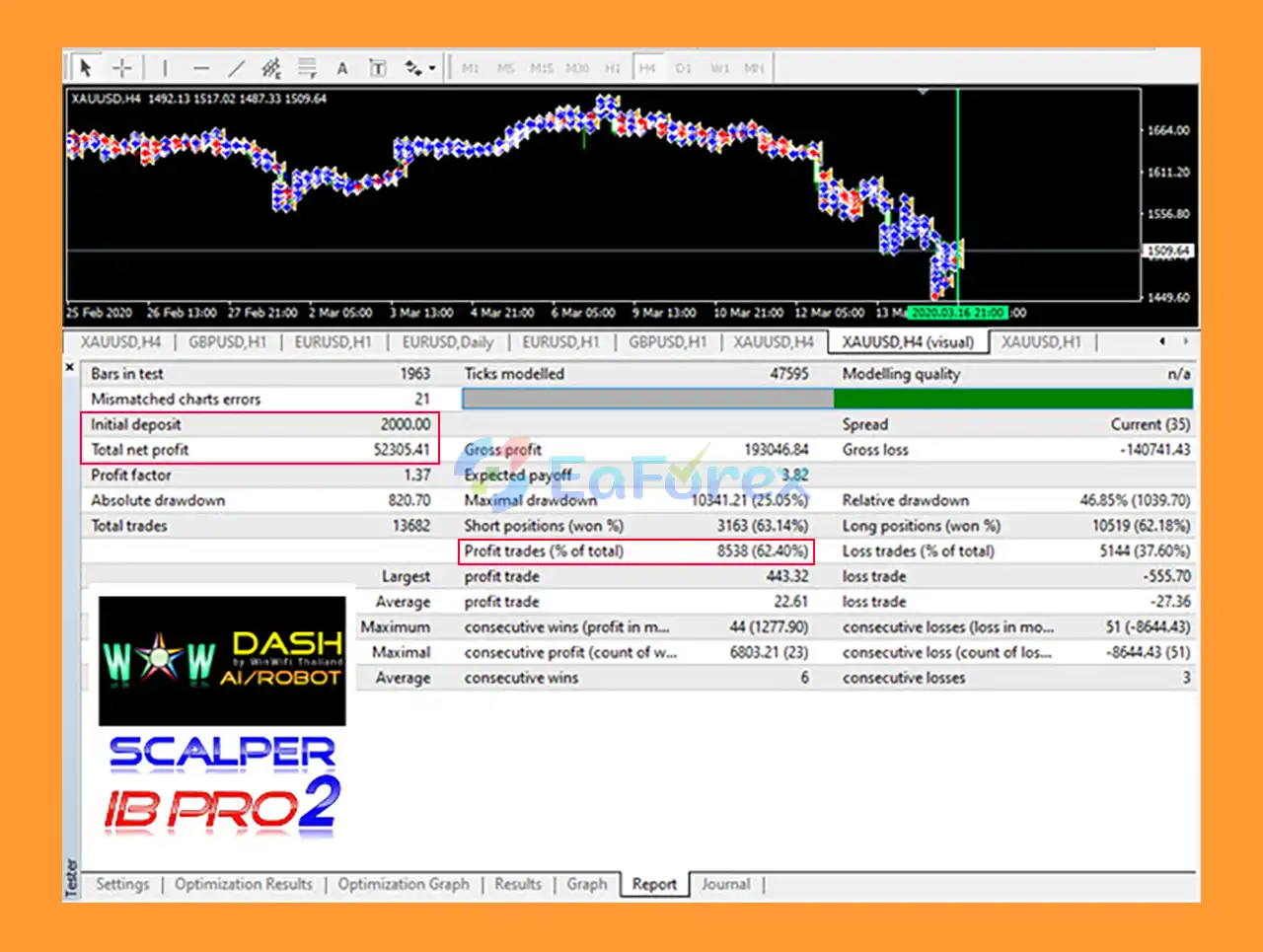
Task: Switch chart to H4 timeframe
Action: coord(647,68)
